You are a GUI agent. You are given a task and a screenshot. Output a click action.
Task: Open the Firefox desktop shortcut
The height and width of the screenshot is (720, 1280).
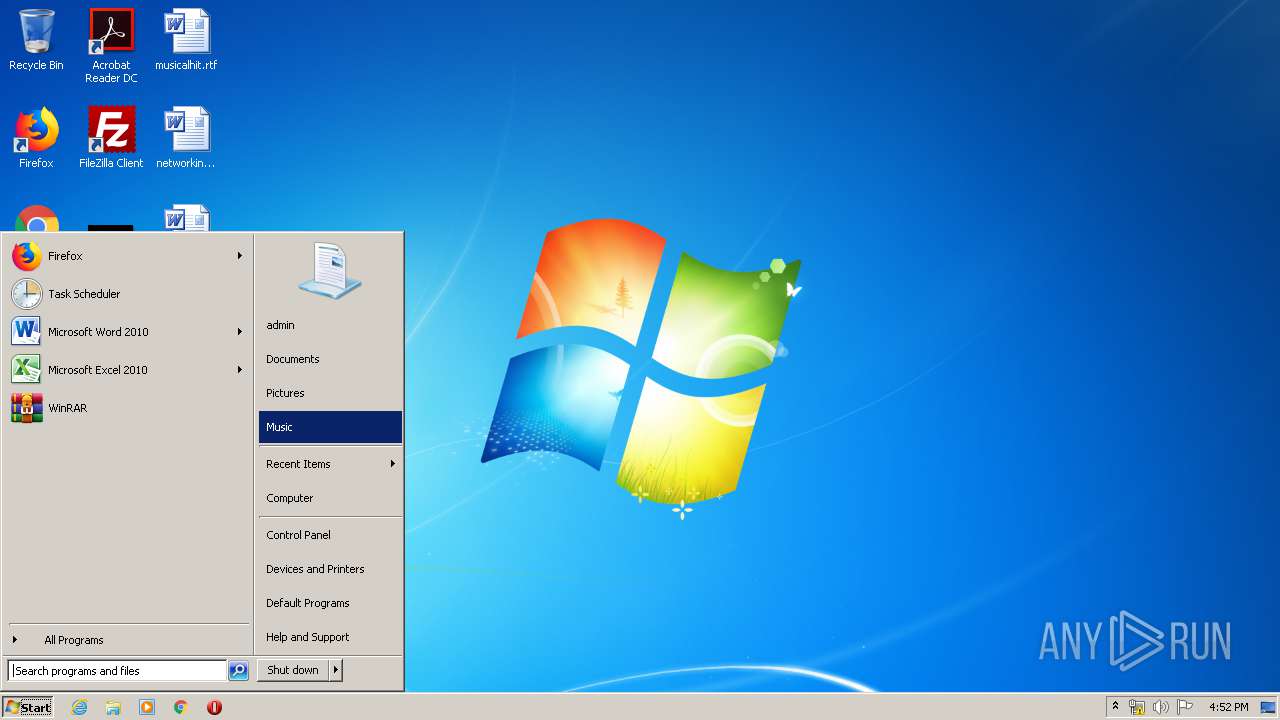(36, 138)
